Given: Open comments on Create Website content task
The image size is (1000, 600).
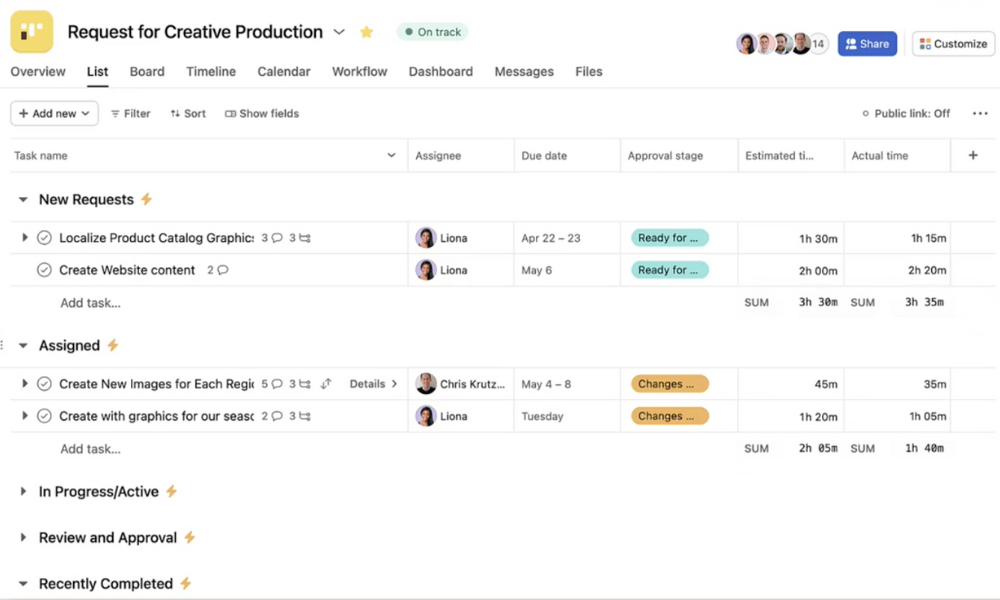Looking at the screenshot, I should [218, 270].
